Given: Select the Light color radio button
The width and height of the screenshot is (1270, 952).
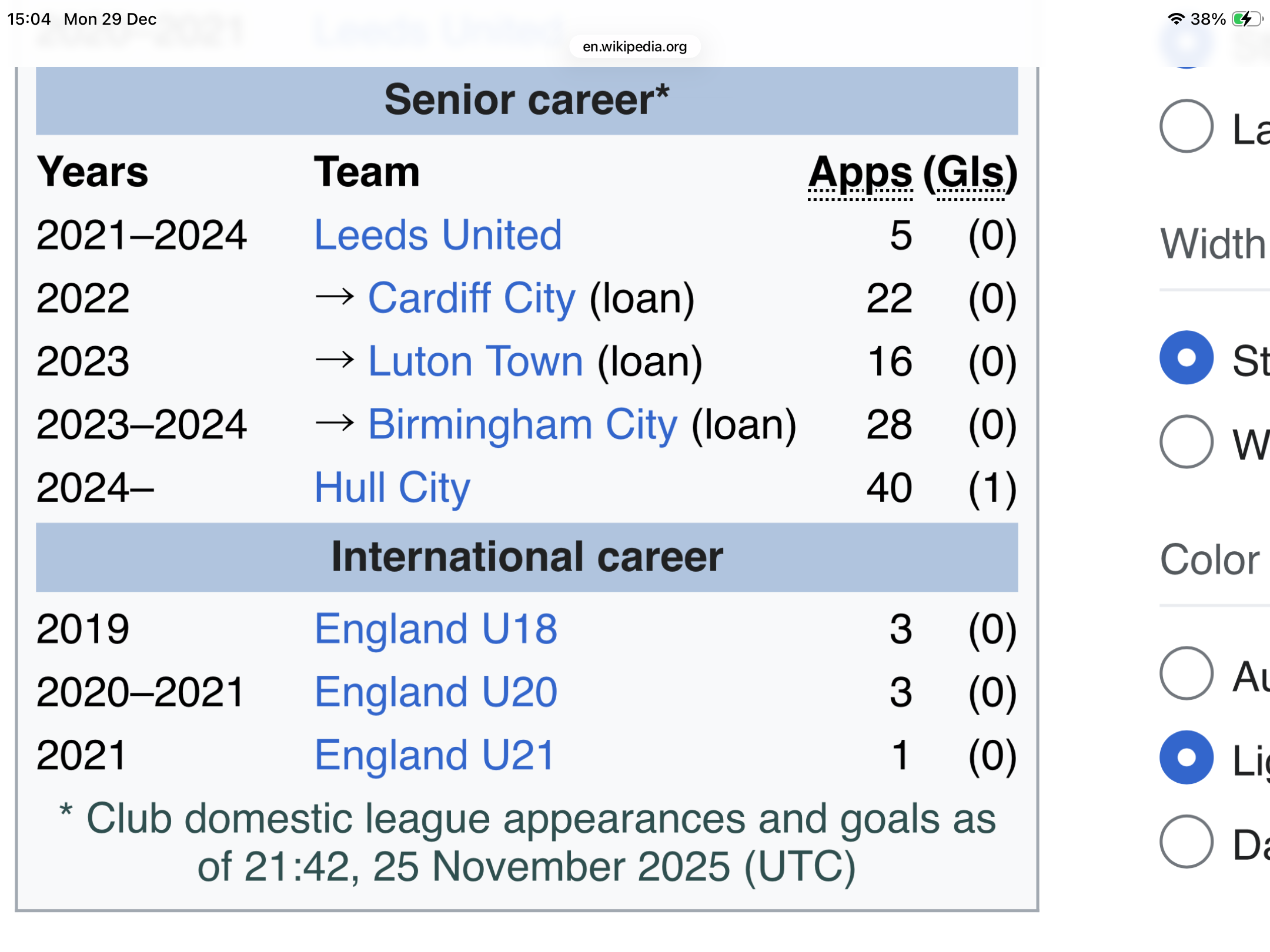Looking at the screenshot, I should click(1187, 757).
